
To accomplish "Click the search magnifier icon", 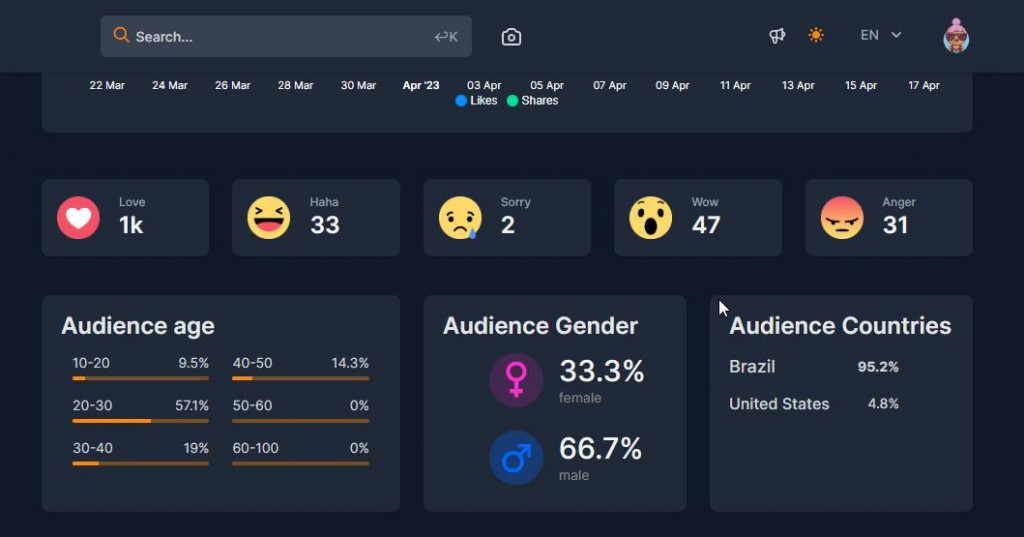I will [x=121, y=36].
